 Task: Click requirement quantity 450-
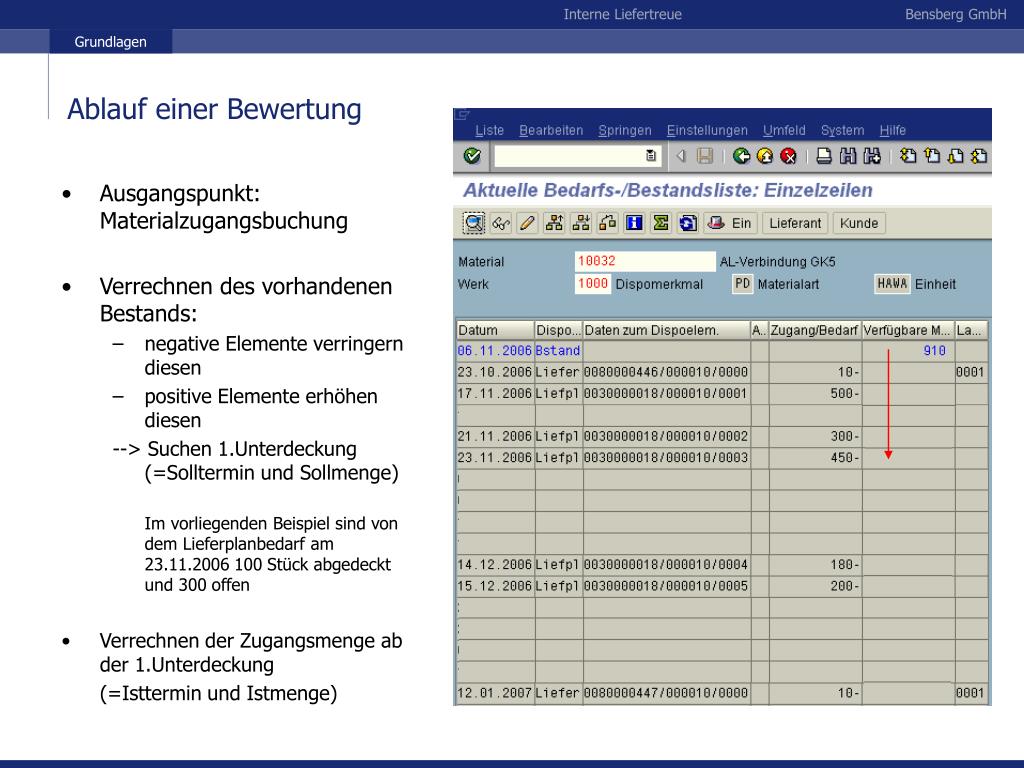click(845, 458)
